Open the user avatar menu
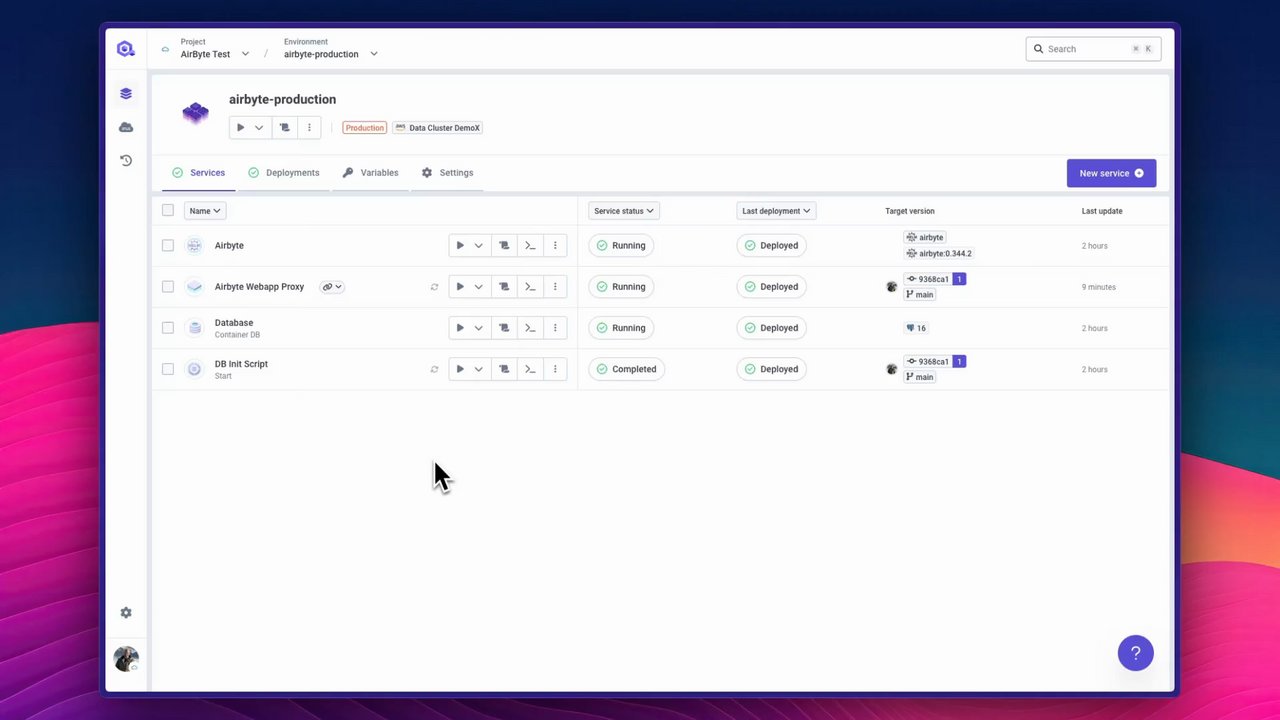Image resolution: width=1280 pixels, height=720 pixels. [126, 659]
